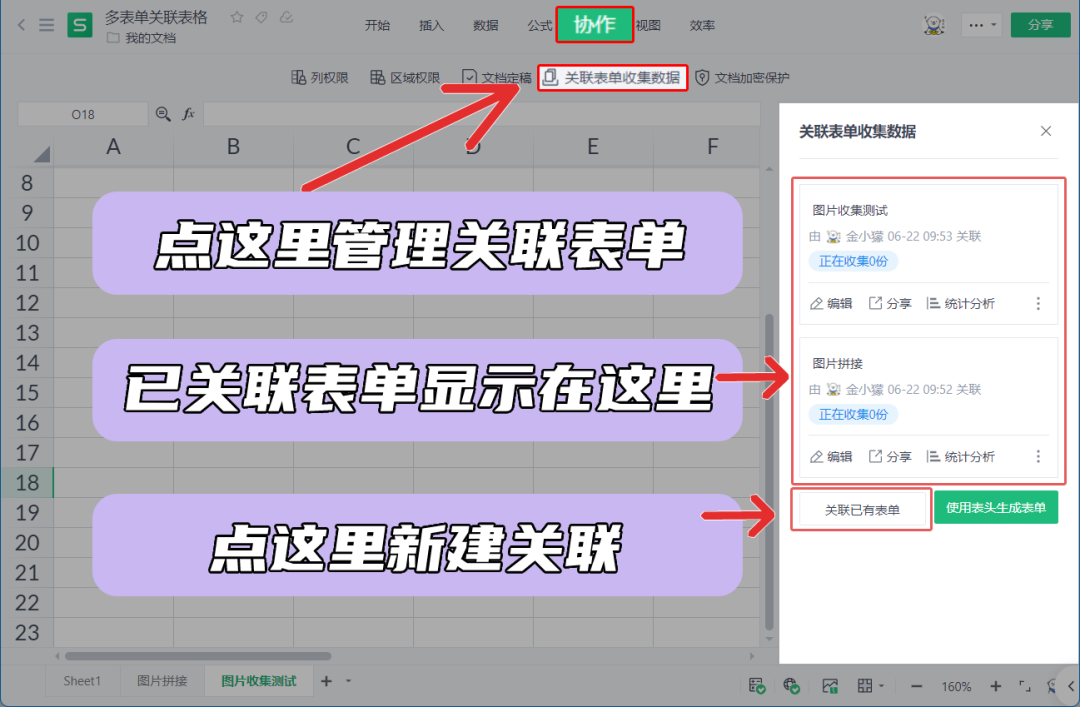Click the O18 cell name box

pos(82,114)
